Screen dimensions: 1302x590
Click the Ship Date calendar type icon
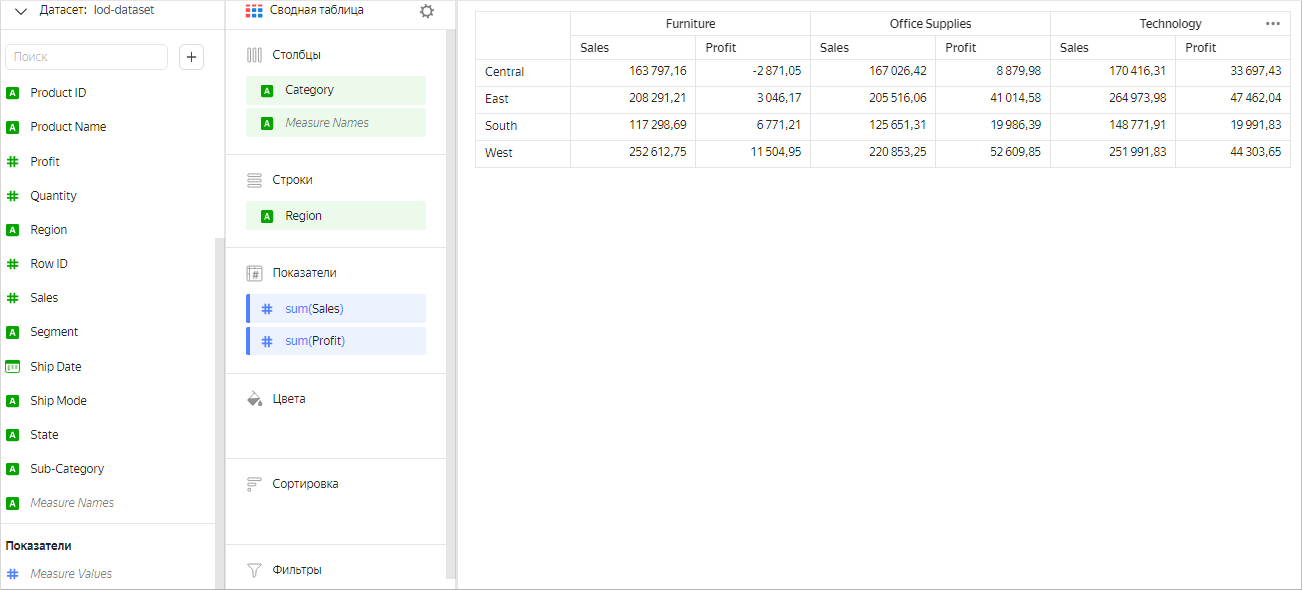coord(13,367)
